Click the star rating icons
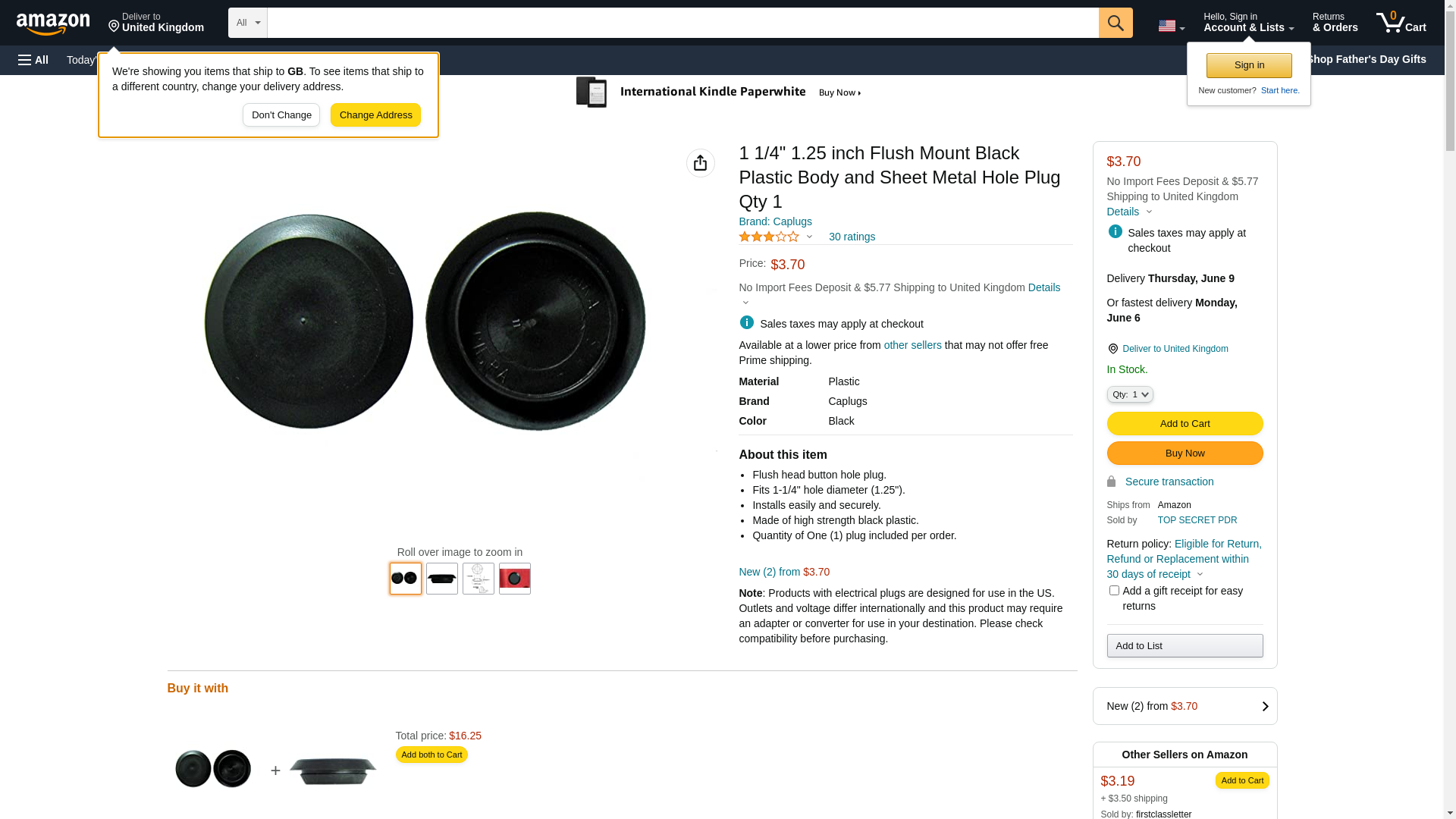This screenshot has height=819, width=1456. coord(769,237)
